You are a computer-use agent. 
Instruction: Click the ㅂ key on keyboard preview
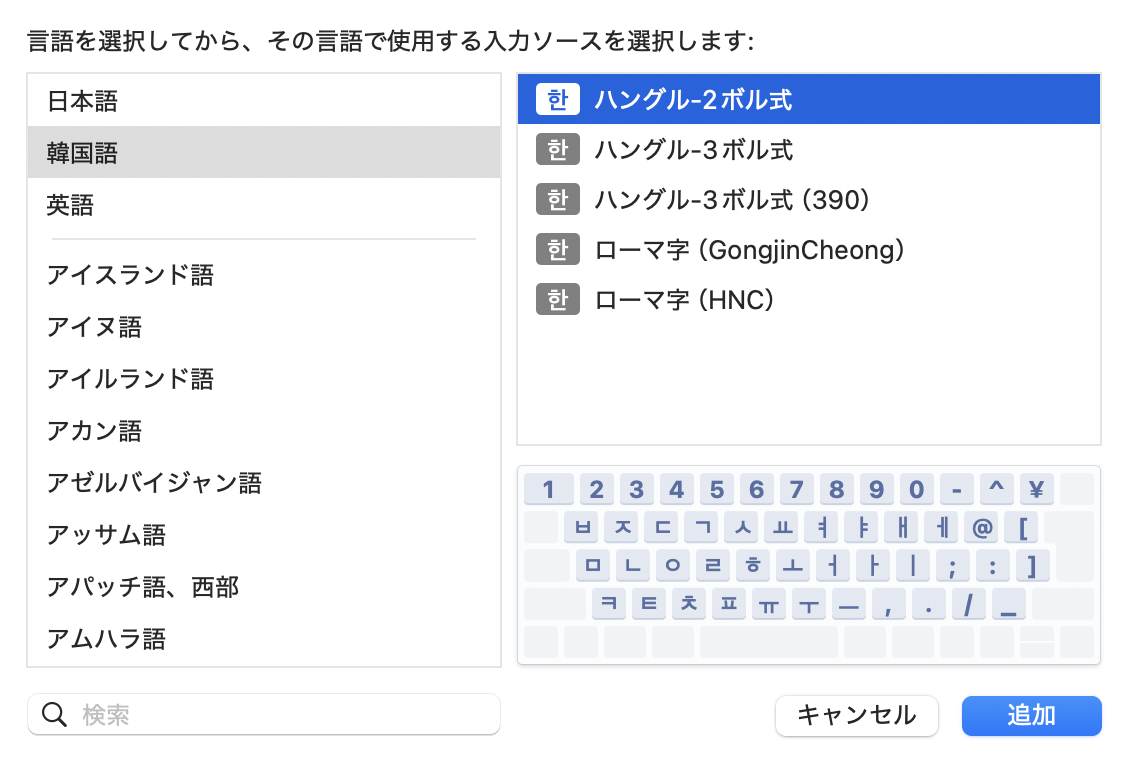(582, 527)
